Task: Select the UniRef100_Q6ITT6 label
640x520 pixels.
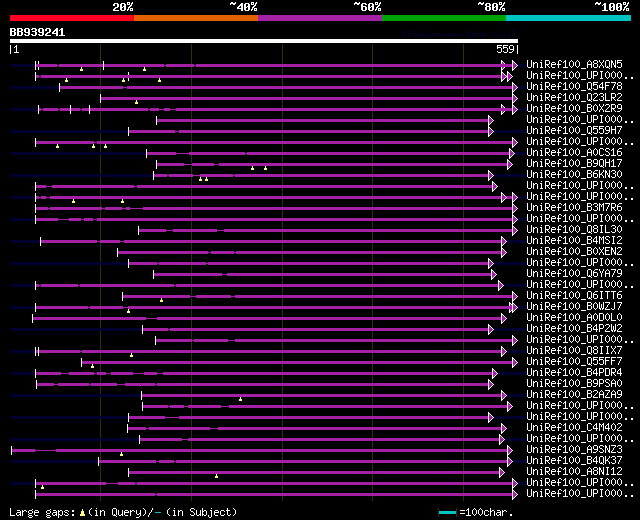Action: [x=574, y=296]
